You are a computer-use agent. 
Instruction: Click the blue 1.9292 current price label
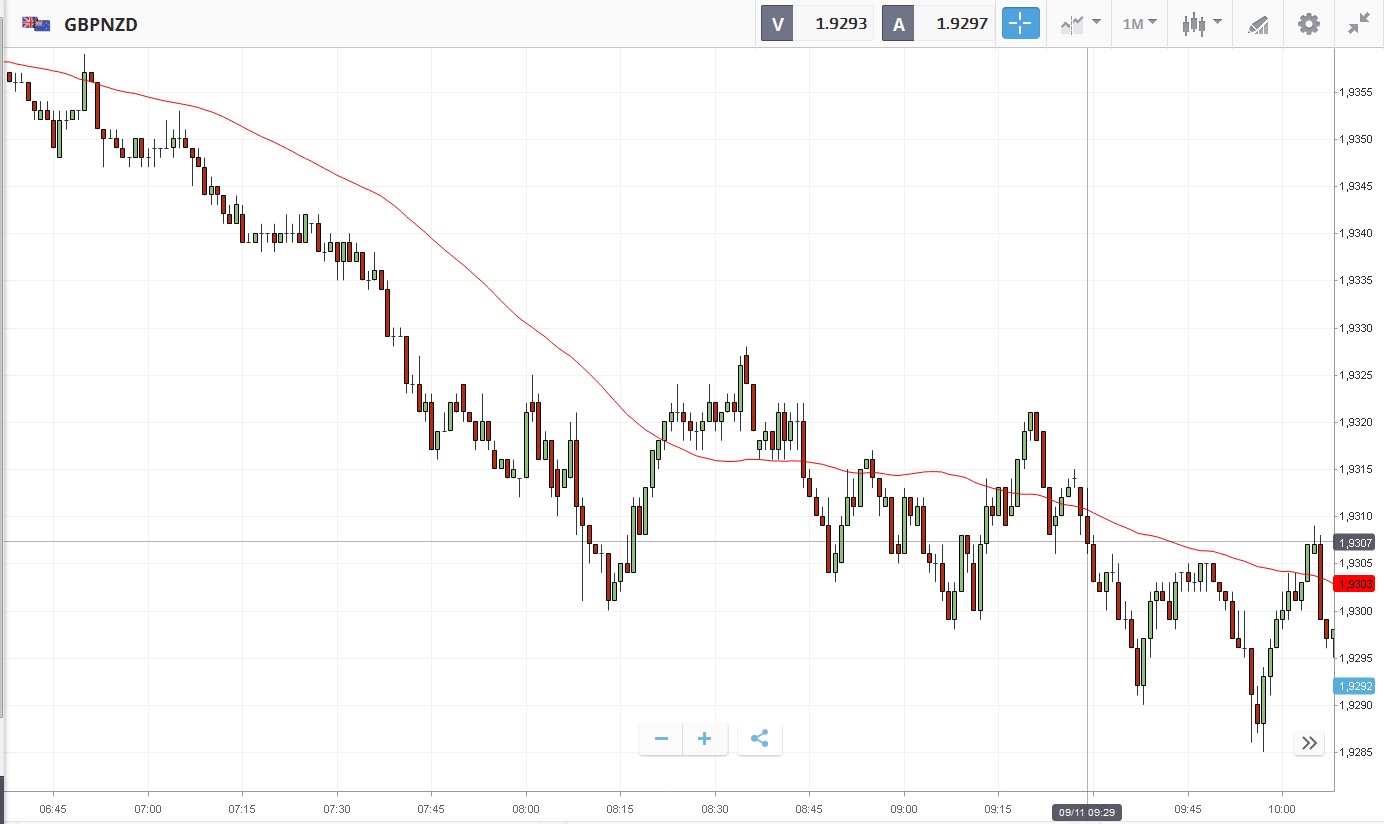[x=1355, y=686]
